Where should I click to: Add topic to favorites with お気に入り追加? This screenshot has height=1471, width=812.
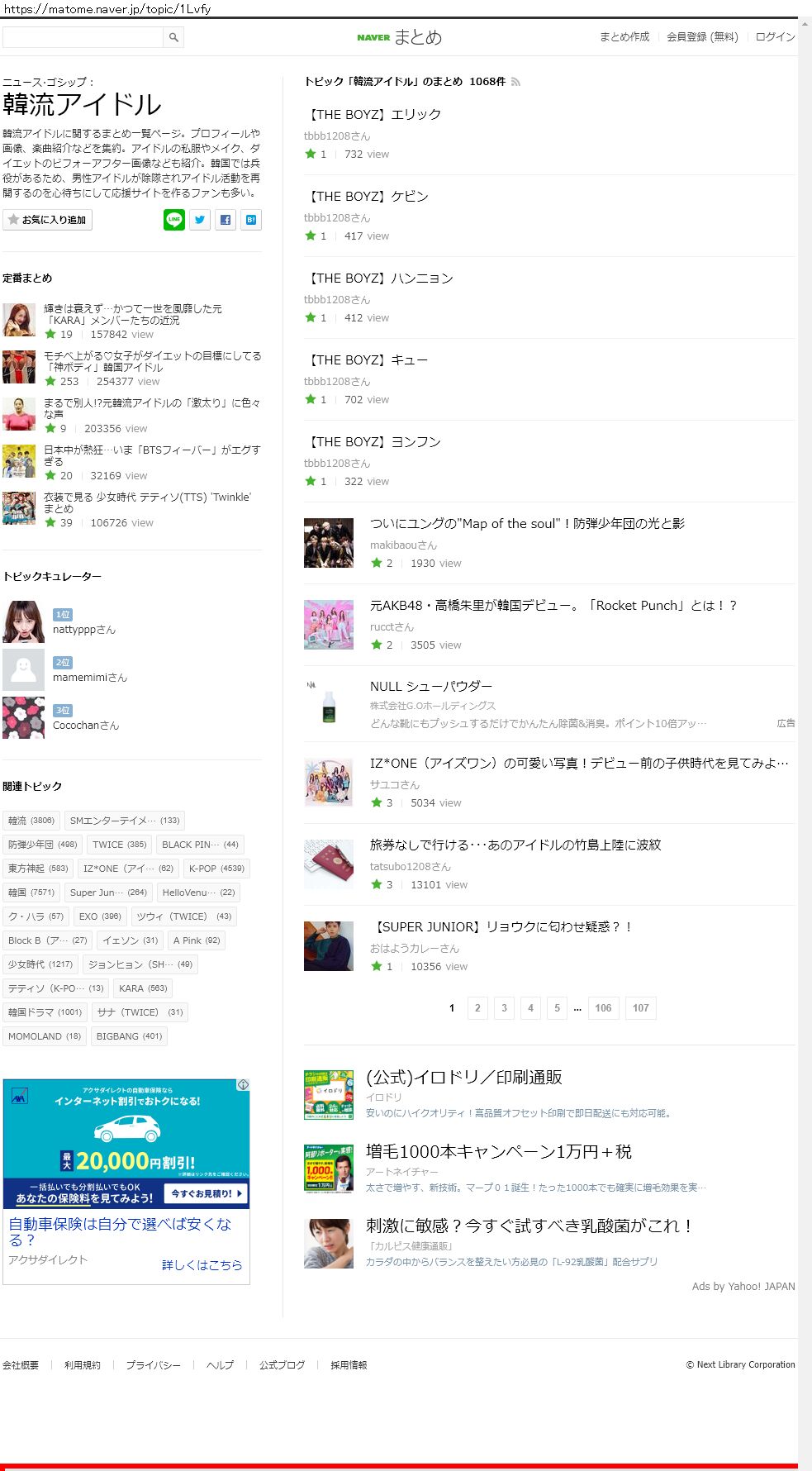(47, 220)
